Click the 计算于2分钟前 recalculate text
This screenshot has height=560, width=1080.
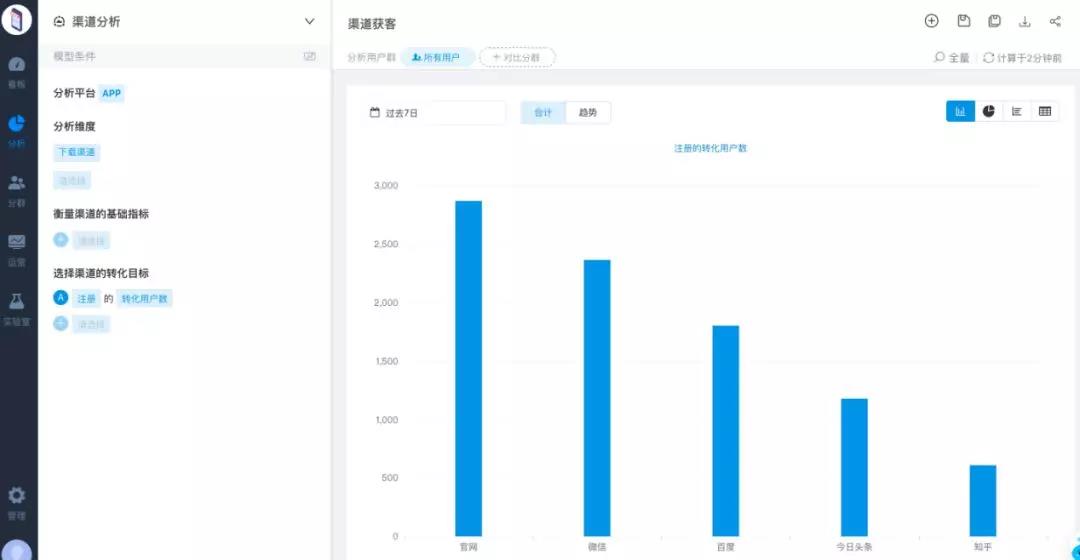click(1029, 58)
